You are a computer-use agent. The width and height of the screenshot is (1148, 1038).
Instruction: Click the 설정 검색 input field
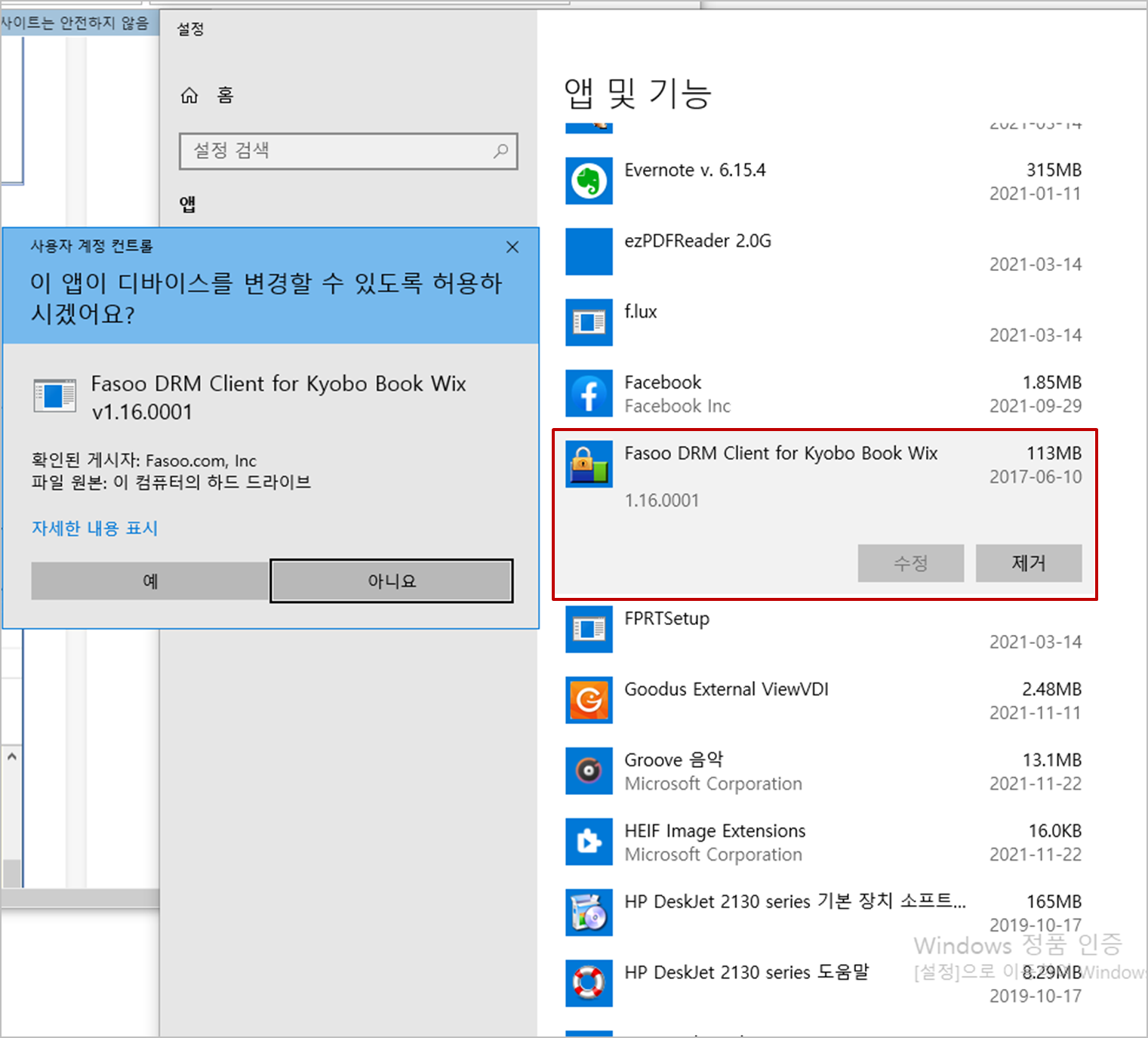click(x=349, y=151)
